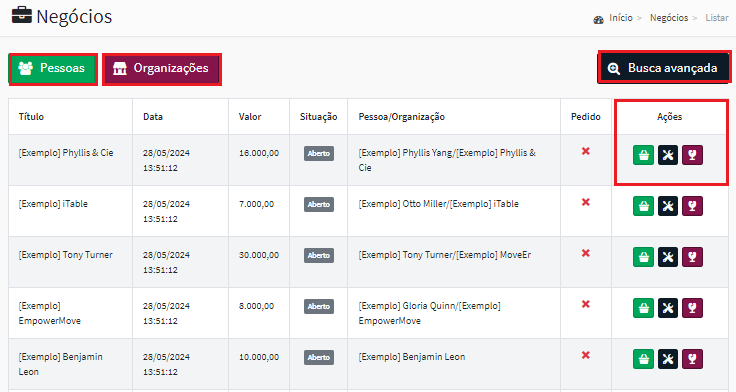Click value 16.000,00

click(x=259, y=153)
